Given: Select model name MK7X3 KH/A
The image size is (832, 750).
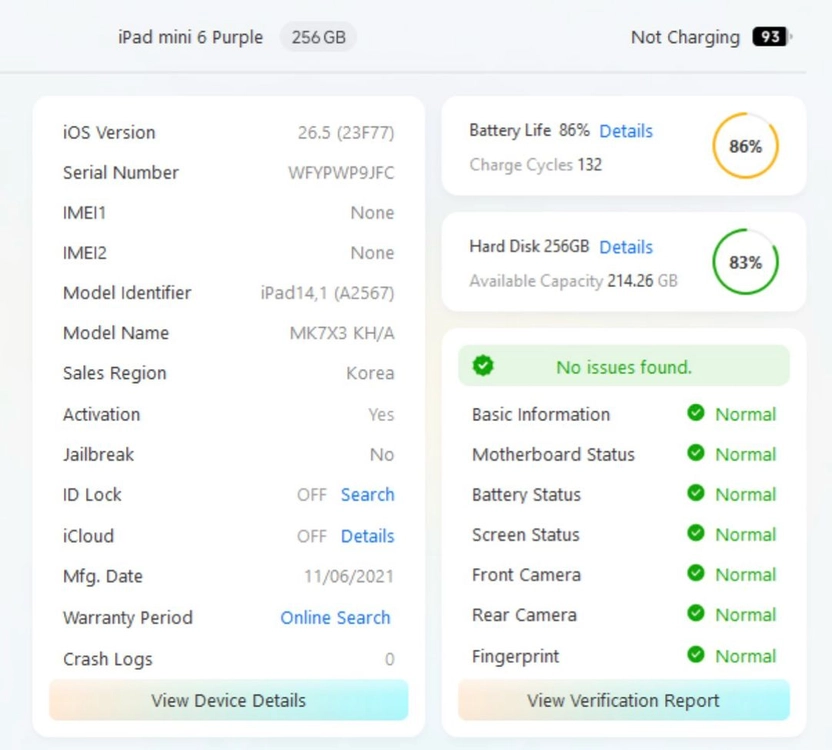Looking at the screenshot, I should click(x=342, y=333).
